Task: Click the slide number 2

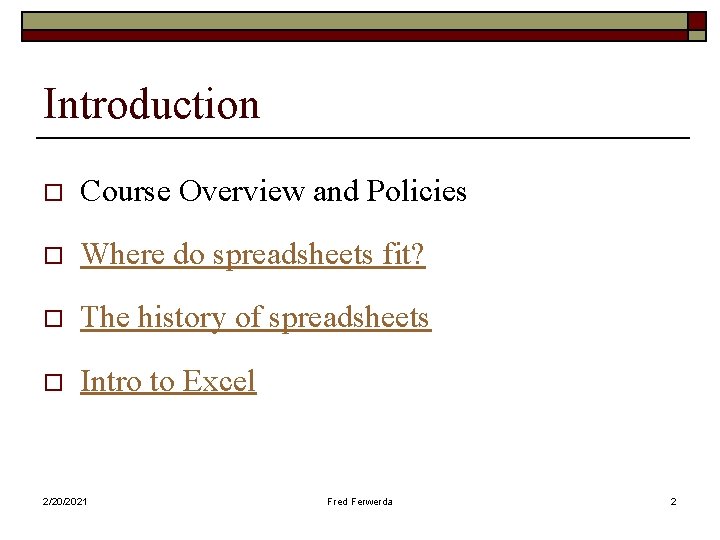Action: pos(673,501)
